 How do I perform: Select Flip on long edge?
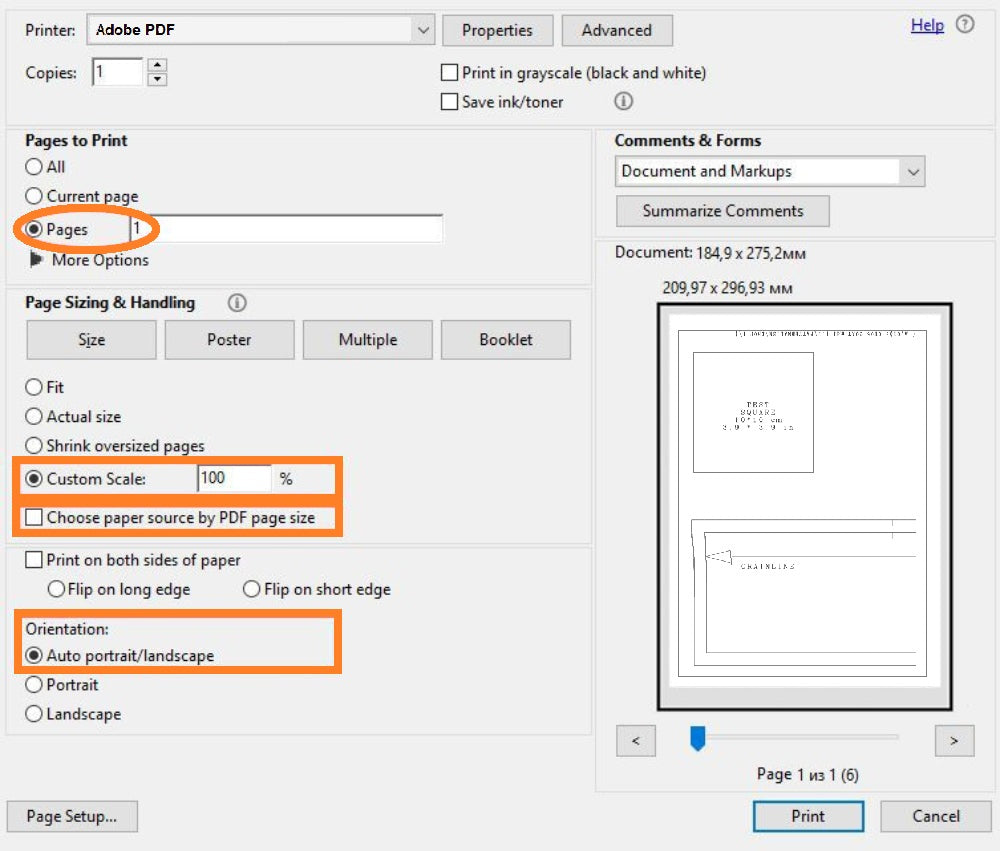56,589
